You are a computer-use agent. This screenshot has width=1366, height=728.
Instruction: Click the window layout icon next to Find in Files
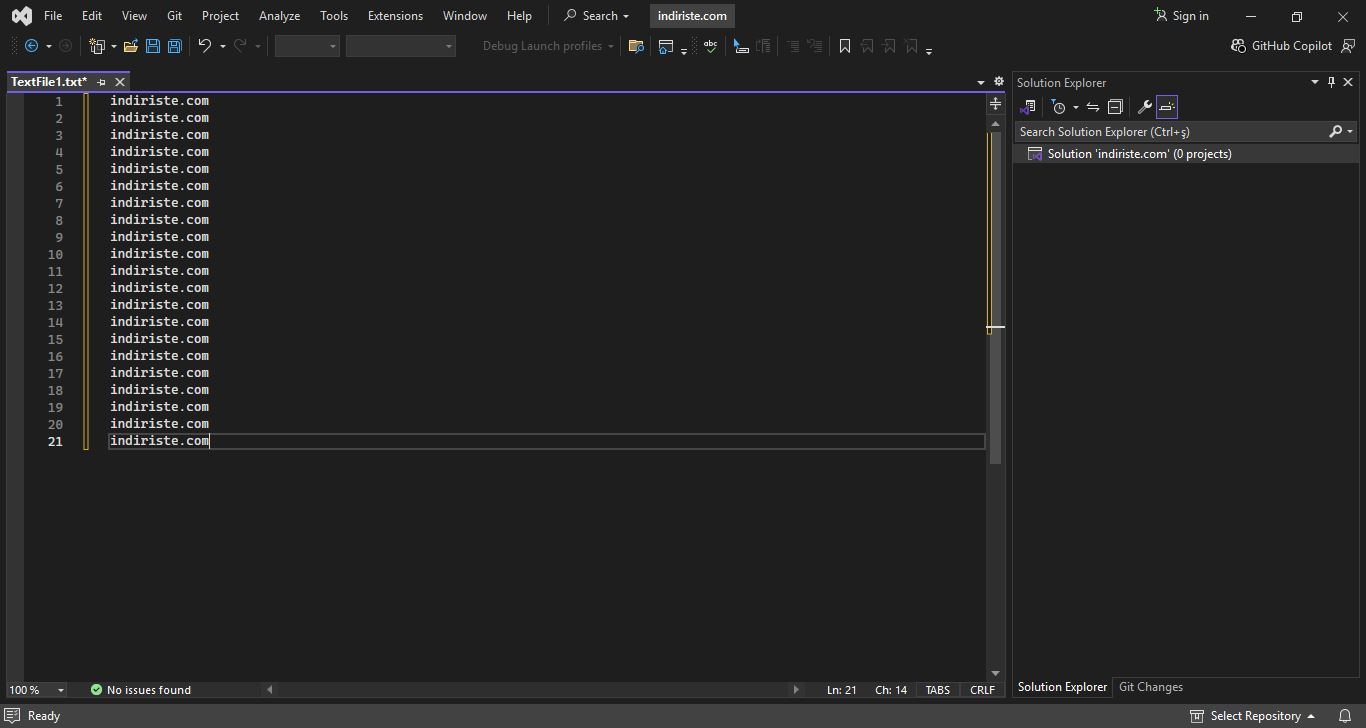tap(666, 46)
